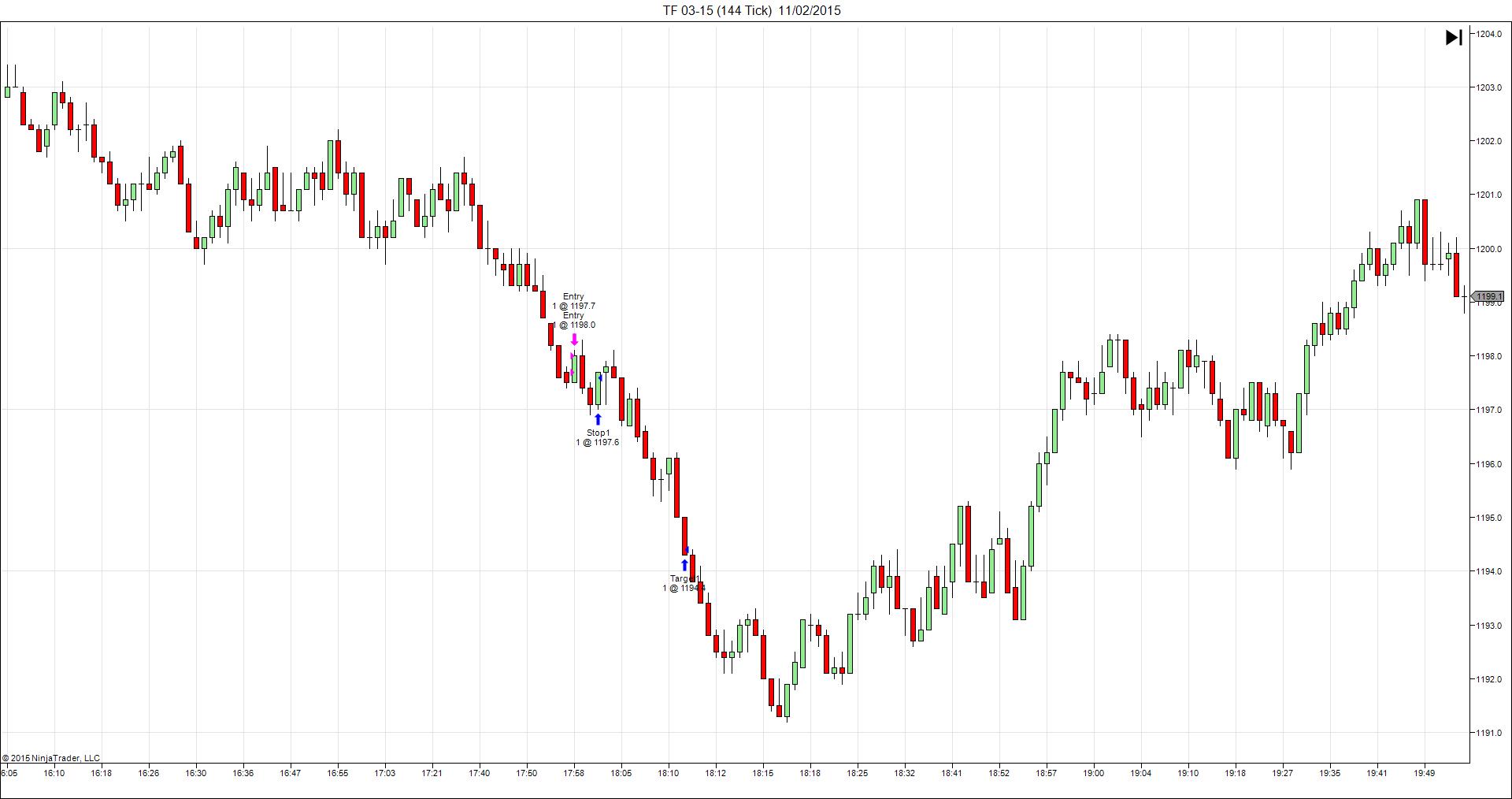Click the 1192.0 price axis label
1512x799 pixels.
[x=1488, y=679]
